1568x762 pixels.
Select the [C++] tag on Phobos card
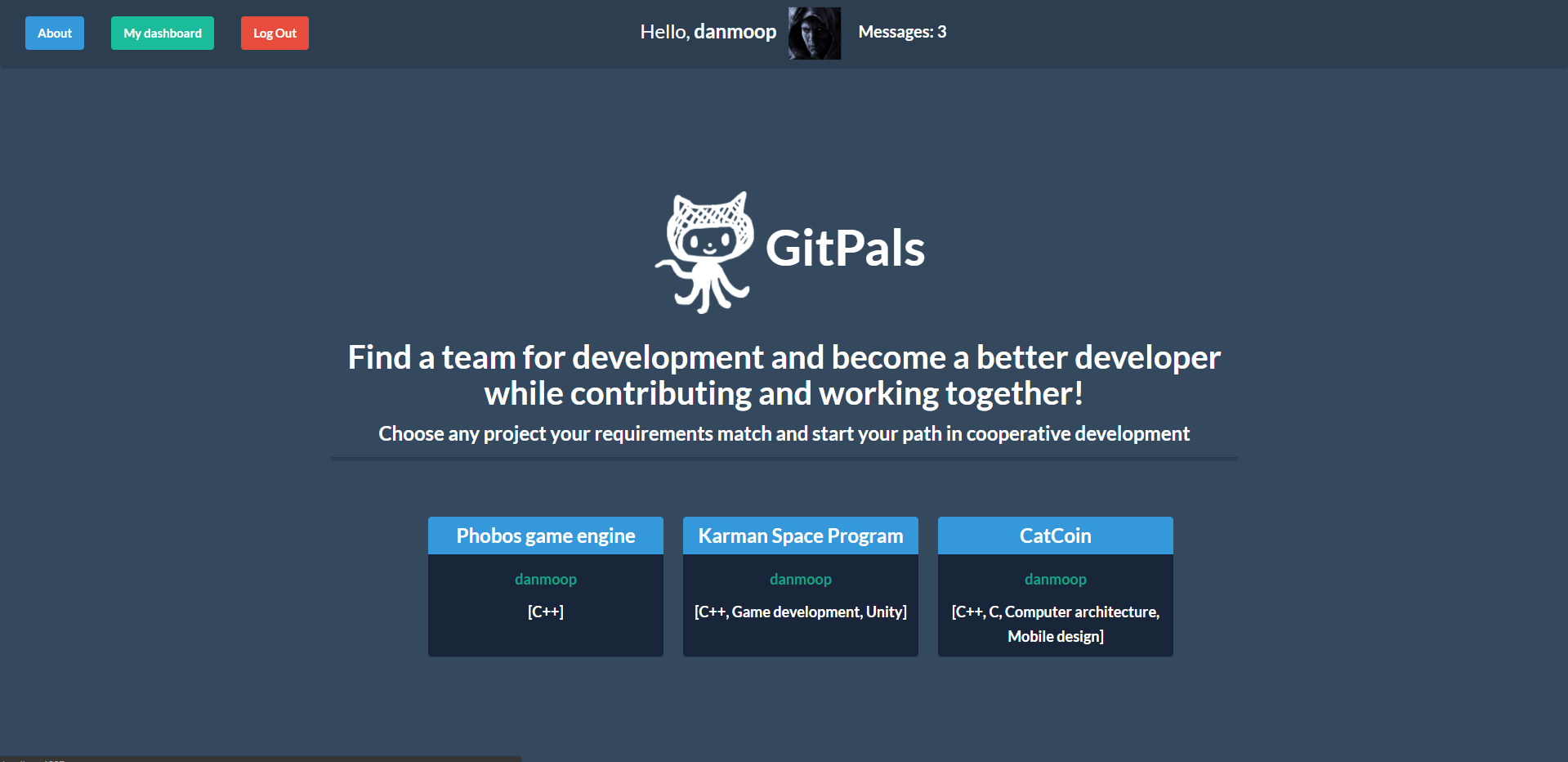pyautogui.click(x=546, y=612)
